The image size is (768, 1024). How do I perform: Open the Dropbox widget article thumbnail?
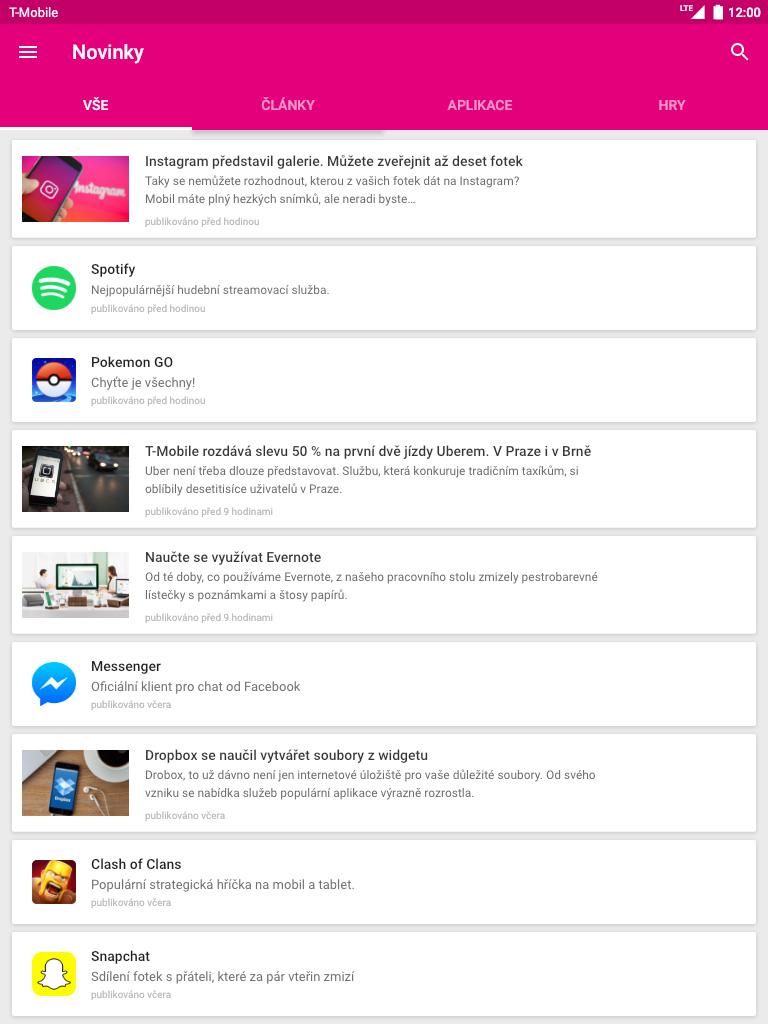(76, 783)
